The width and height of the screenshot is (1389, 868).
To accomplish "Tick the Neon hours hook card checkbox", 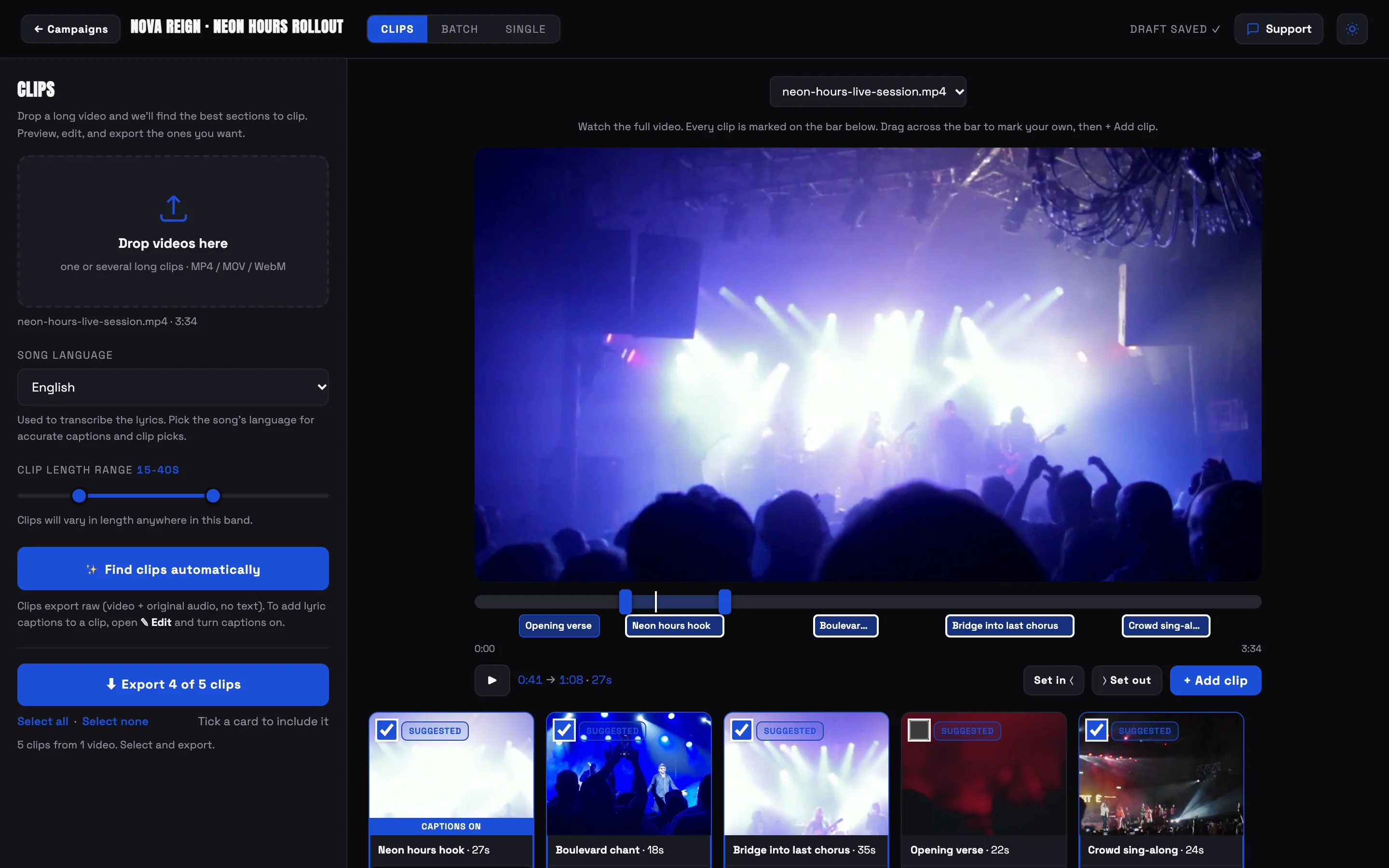I will tap(387, 730).
